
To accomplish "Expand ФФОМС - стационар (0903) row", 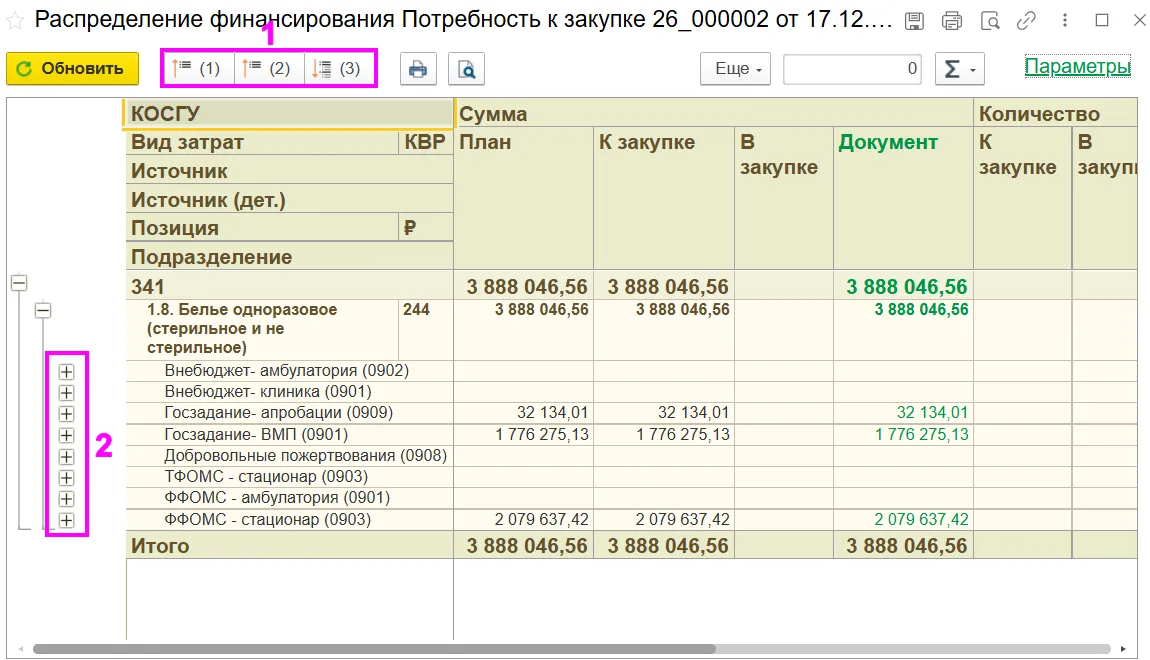I will point(66,521).
